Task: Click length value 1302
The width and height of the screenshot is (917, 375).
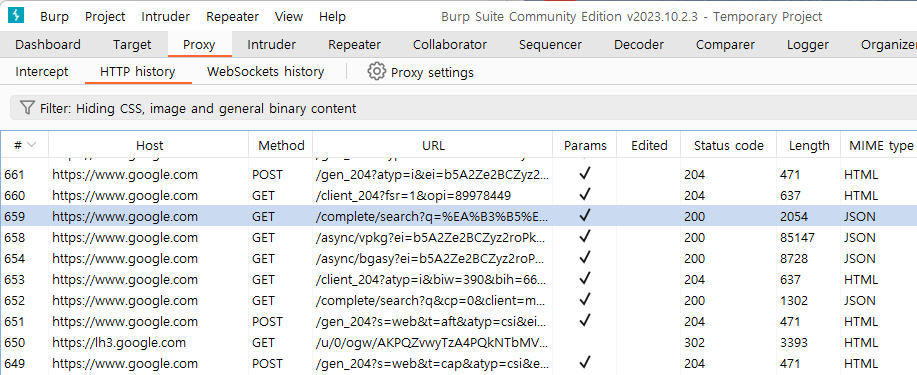Action: [794, 301]
